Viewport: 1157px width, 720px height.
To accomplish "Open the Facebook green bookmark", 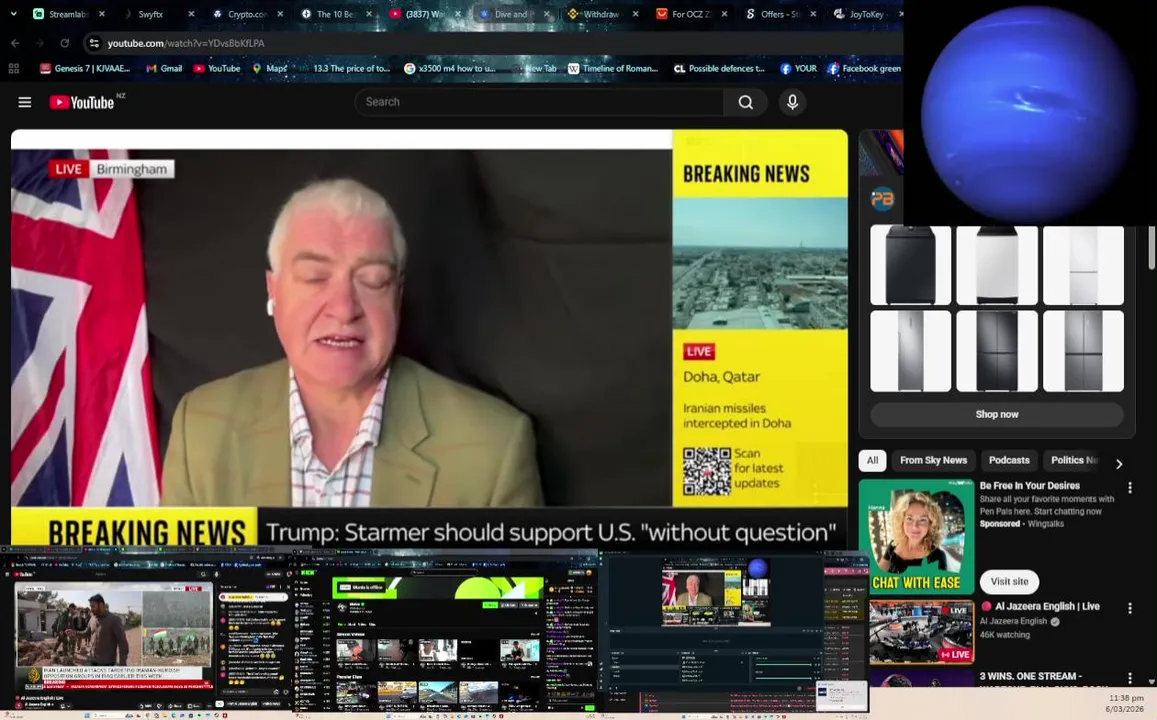I will point(864,69).
